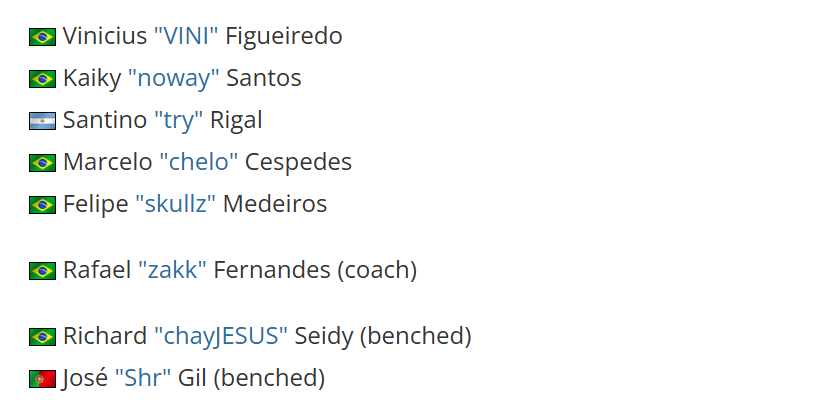The width and height of the screenshot is (832, 412).
Task: Click the "(benched)" label after Seidy
Action: (415, 336)
